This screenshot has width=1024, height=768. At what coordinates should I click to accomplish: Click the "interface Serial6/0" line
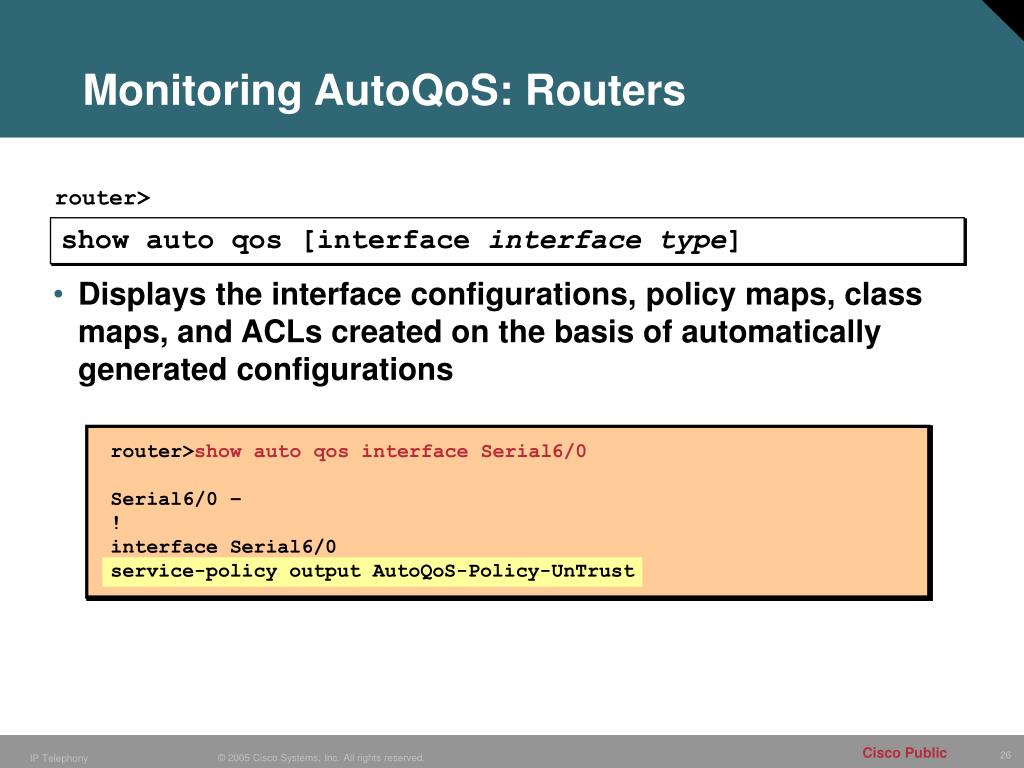coord(223,547)
